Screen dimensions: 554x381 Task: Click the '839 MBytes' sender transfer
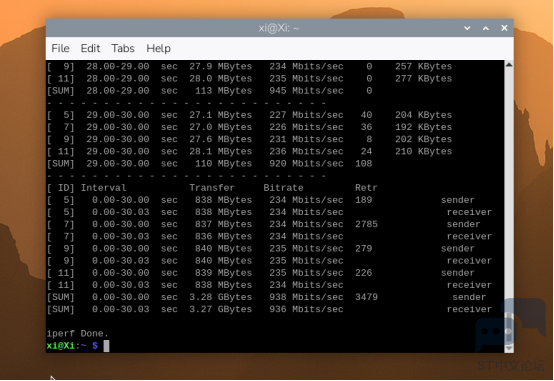223,273
